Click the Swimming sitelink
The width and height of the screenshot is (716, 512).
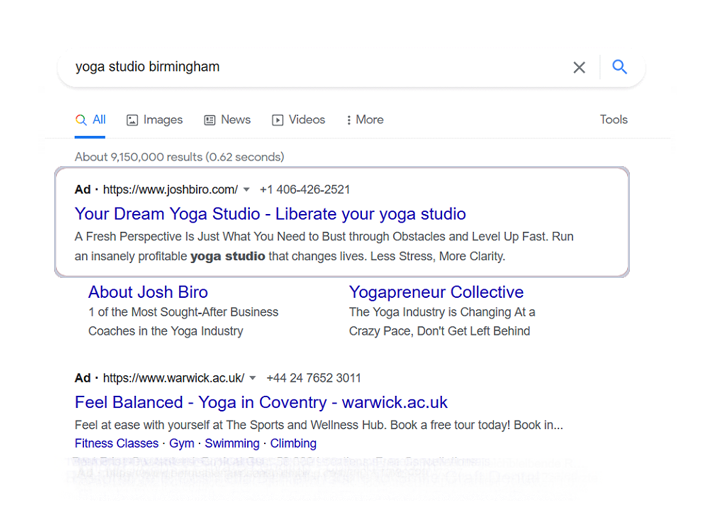tap(230, 443)
